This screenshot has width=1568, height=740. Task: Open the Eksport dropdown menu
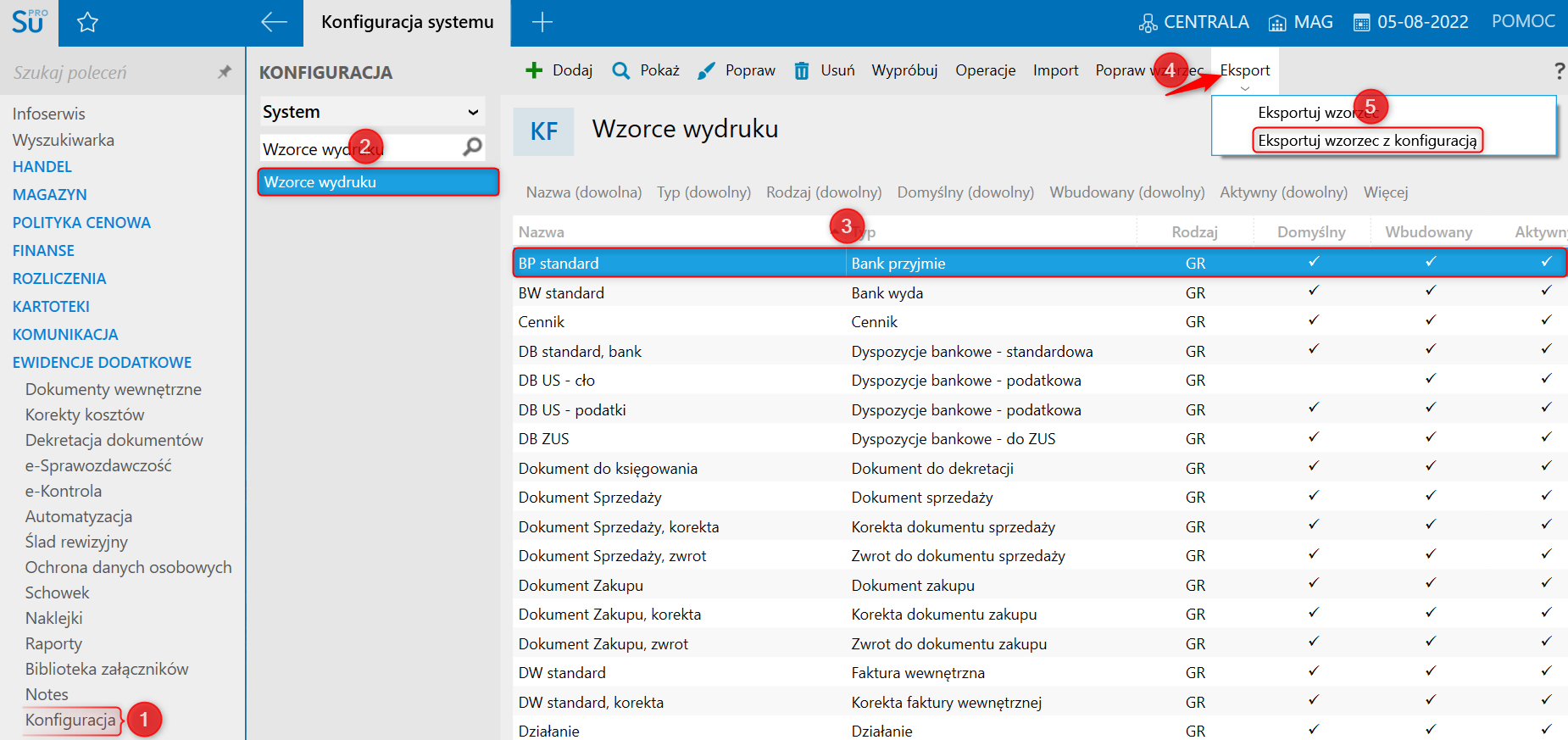pos(1245,71)
